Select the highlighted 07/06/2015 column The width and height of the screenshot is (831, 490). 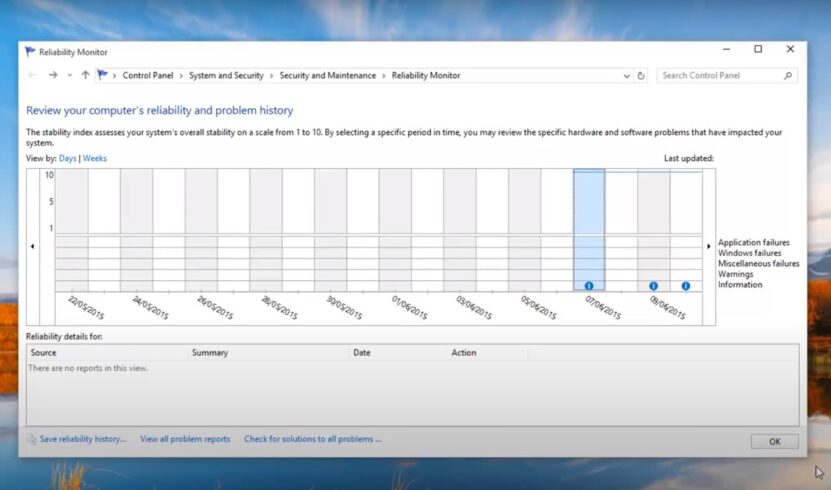pyautogui.click(x=589, y=230)
